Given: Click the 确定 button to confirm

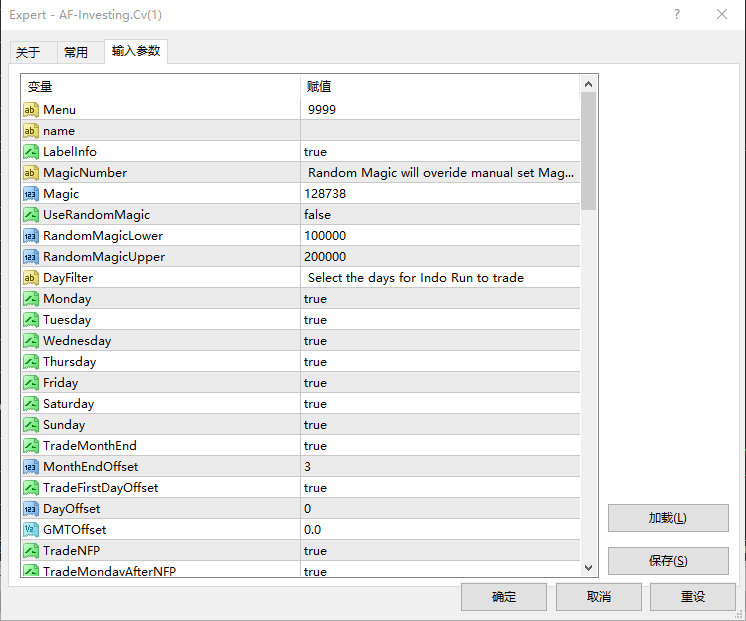Looking at the screenshot, I should pos(504,597).
